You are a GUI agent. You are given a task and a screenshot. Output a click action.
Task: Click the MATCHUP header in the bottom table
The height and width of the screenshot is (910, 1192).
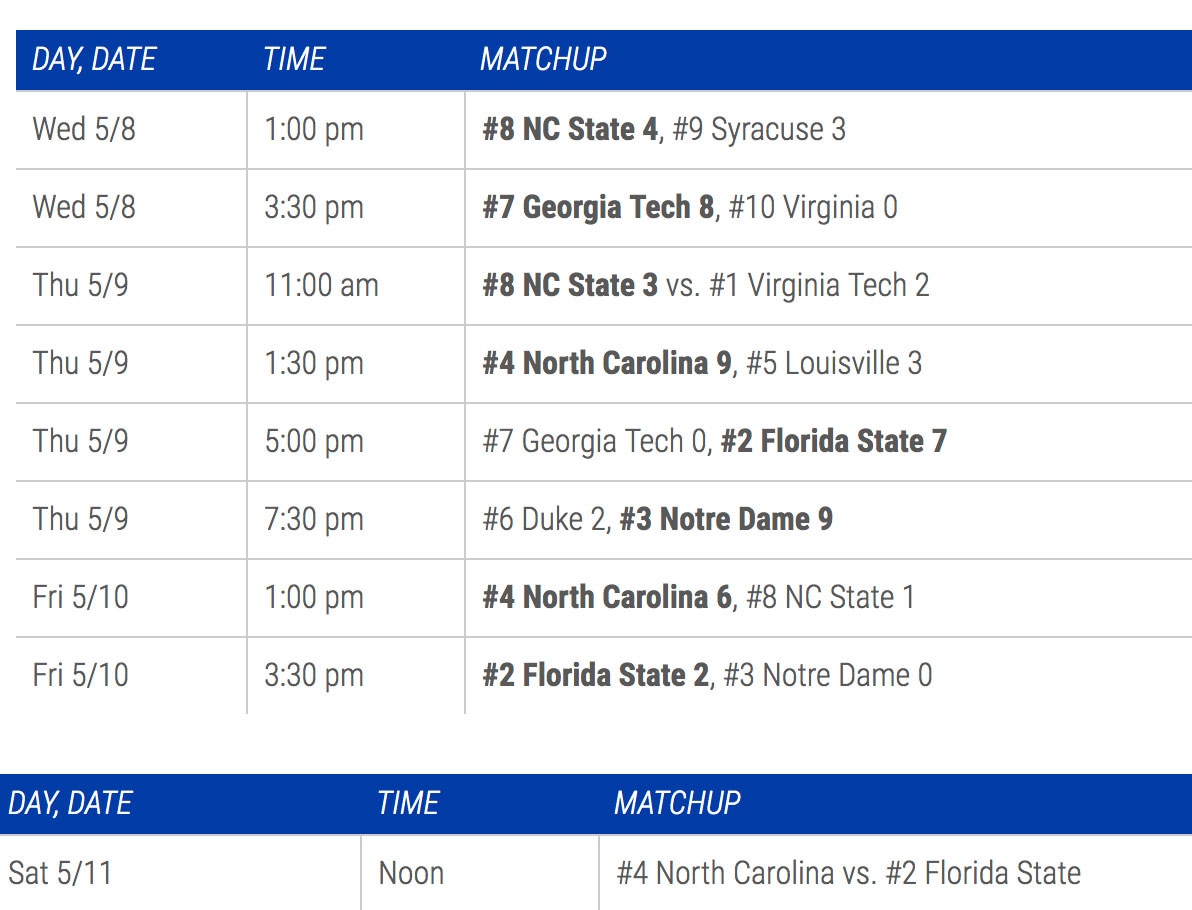(x=677, y=803)
